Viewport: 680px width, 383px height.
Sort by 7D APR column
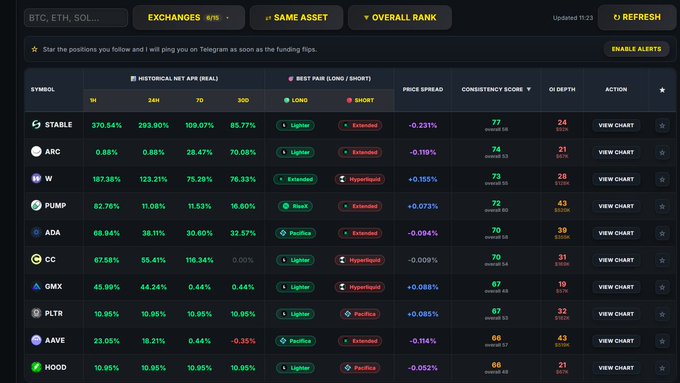pos(199,100)
